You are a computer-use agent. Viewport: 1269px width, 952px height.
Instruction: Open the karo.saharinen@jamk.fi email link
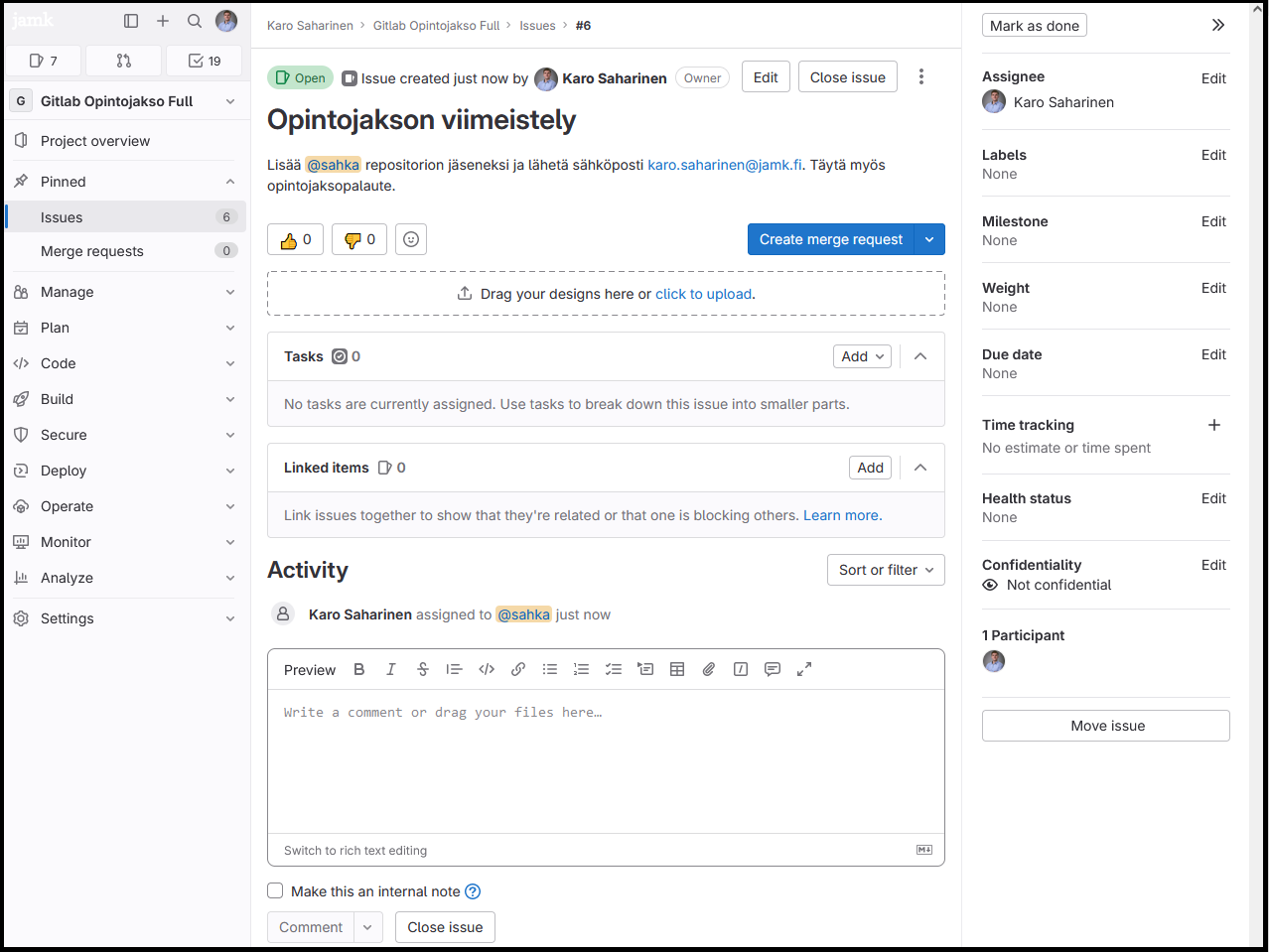(724, 165)
